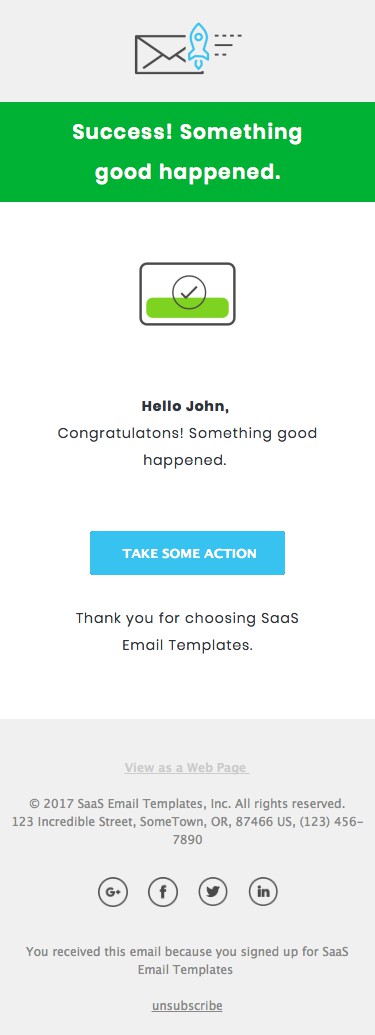Click the blue rocket icon in the logo
This screenshot has width=375, height=1035.
pyautogui.click(x=198, y=44)
